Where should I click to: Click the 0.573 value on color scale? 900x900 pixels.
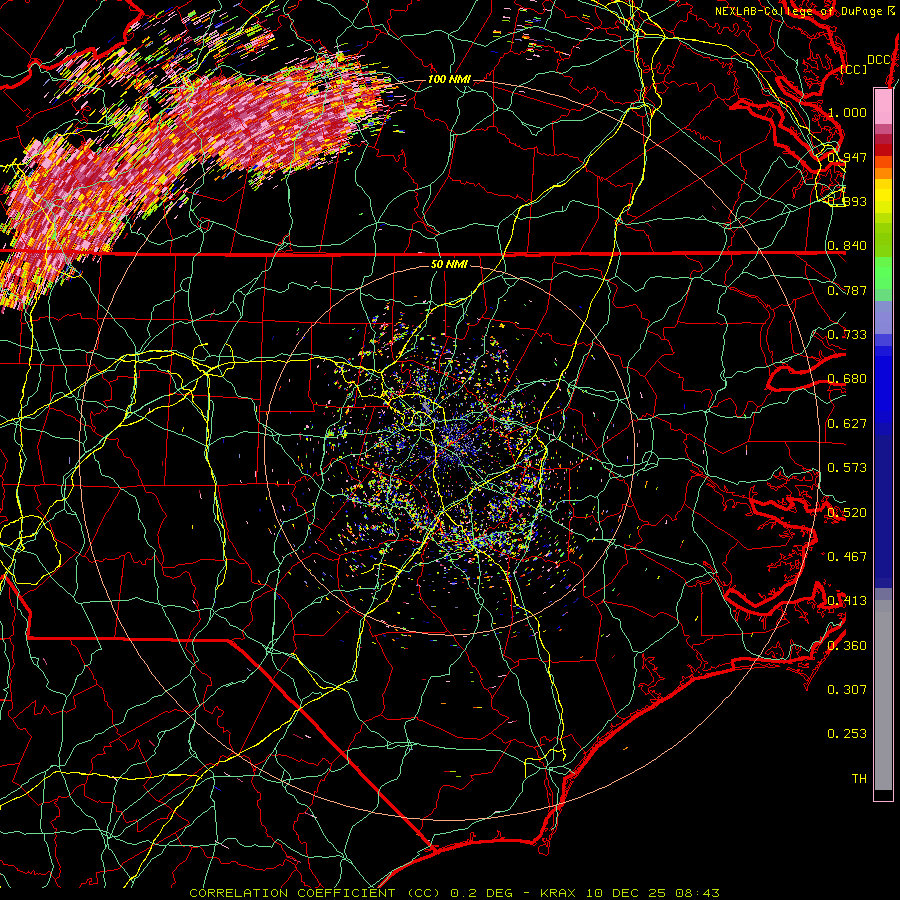coord(847,468)
